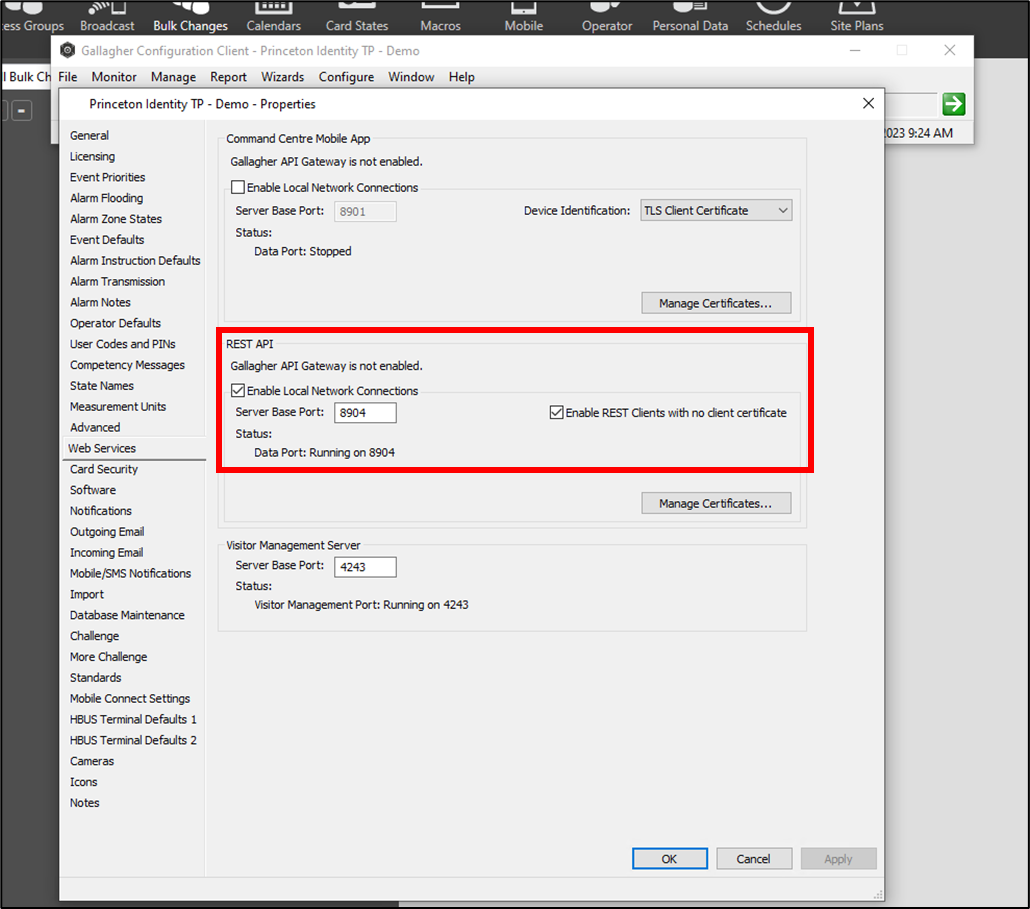This screenshot has height=909, width=1030.
Task: Select Competency Messages page
Action: point(127,365)
